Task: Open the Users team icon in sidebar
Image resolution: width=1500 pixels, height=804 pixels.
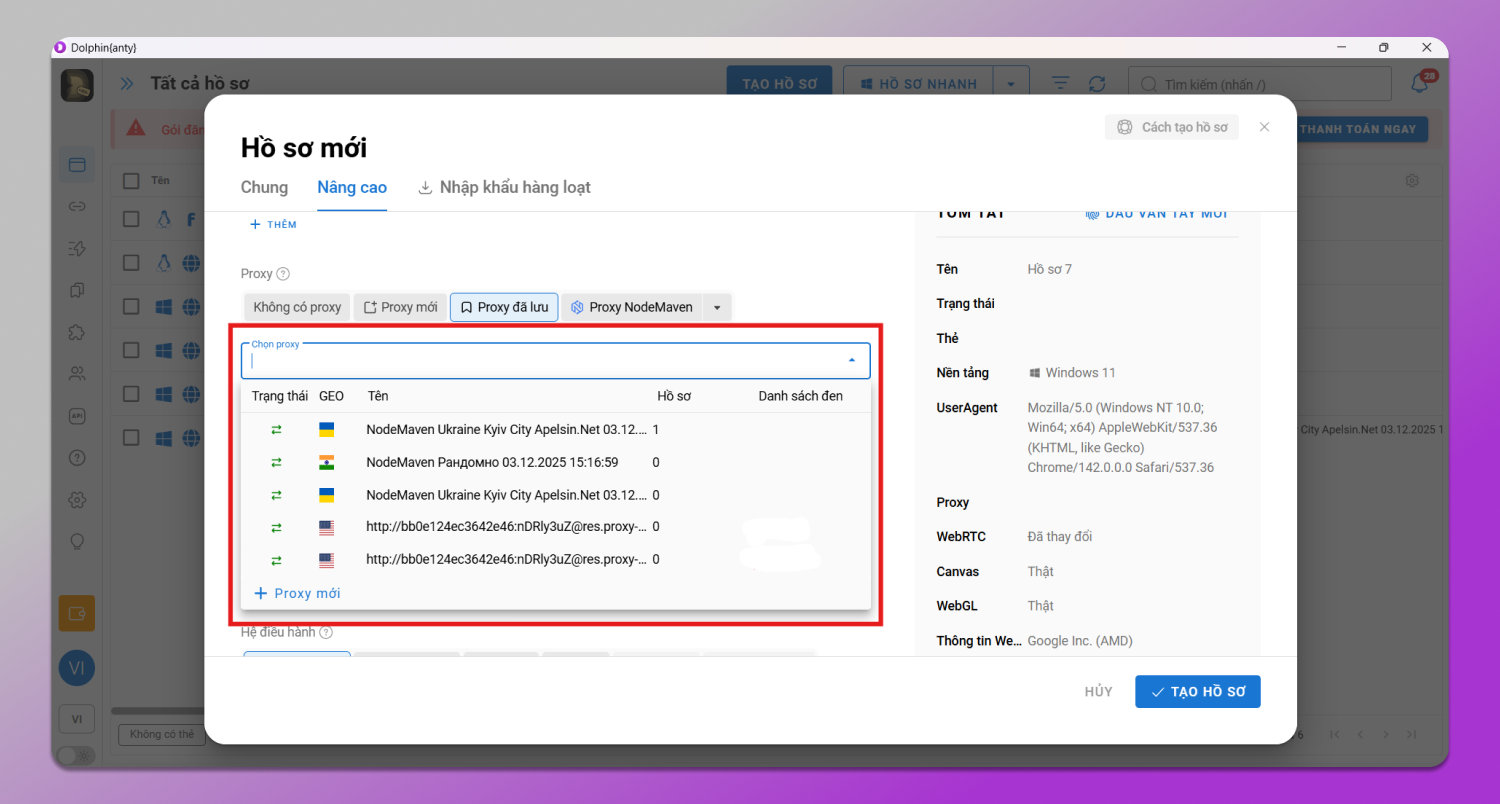Action: [x=77, y=374]
